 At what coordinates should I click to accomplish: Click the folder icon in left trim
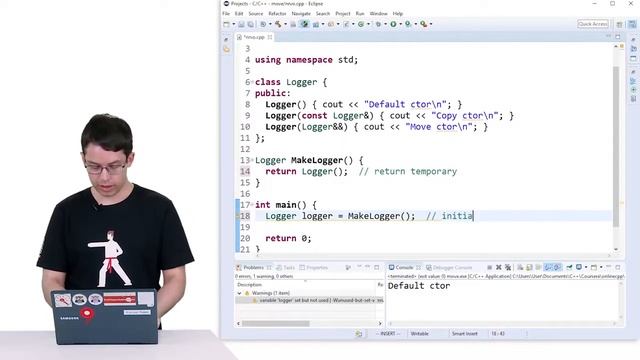coord(227,49)
